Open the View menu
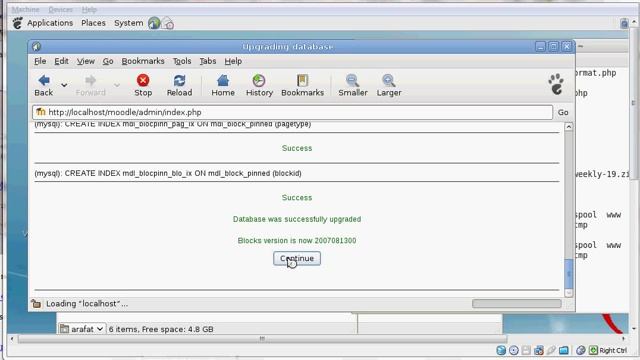The width and height of the screenshot is (640, 360). pyautogui.click(x=86, y=61)
